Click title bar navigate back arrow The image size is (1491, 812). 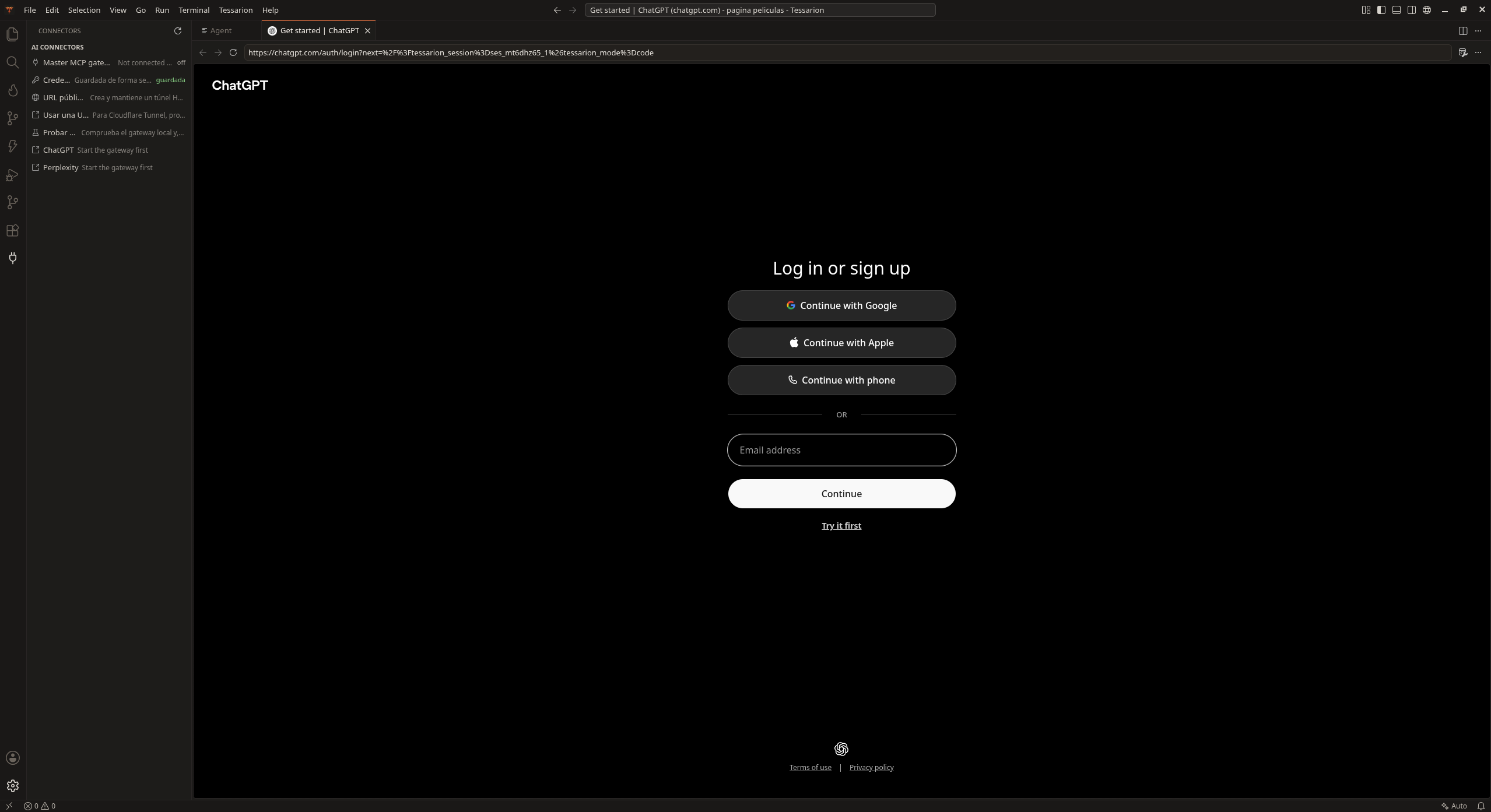(557, 10)
